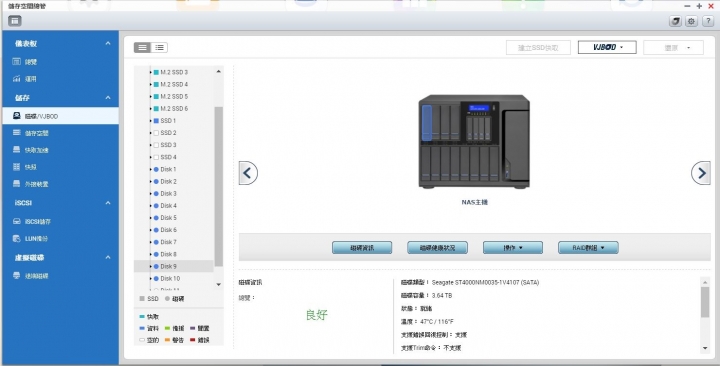Click the empty slot icon of SSD 3
720x366 pixels.
tap(156, 145)
